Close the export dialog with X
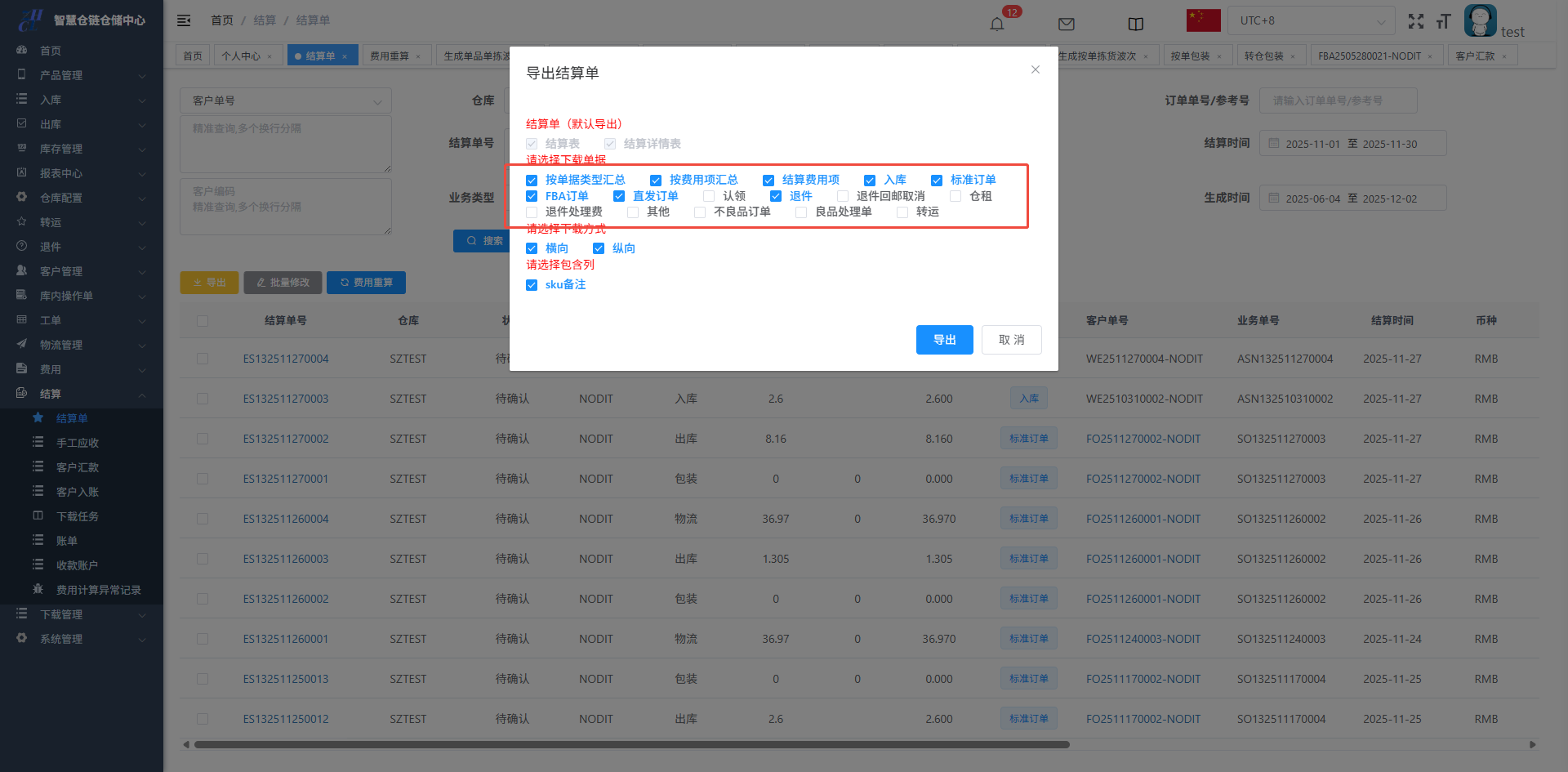1568x772 pixels. coord(1035,69)
